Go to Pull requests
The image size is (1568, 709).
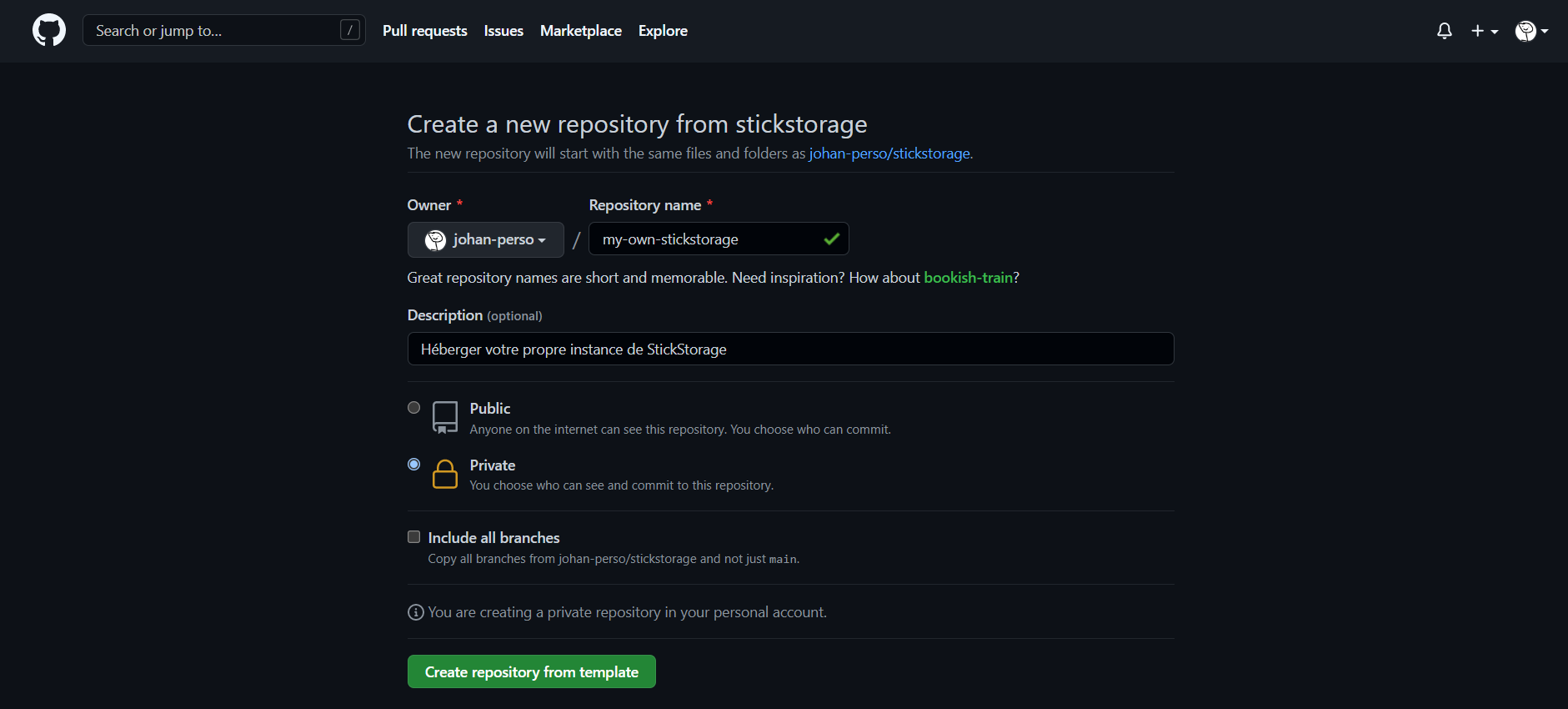click(424, 31)
